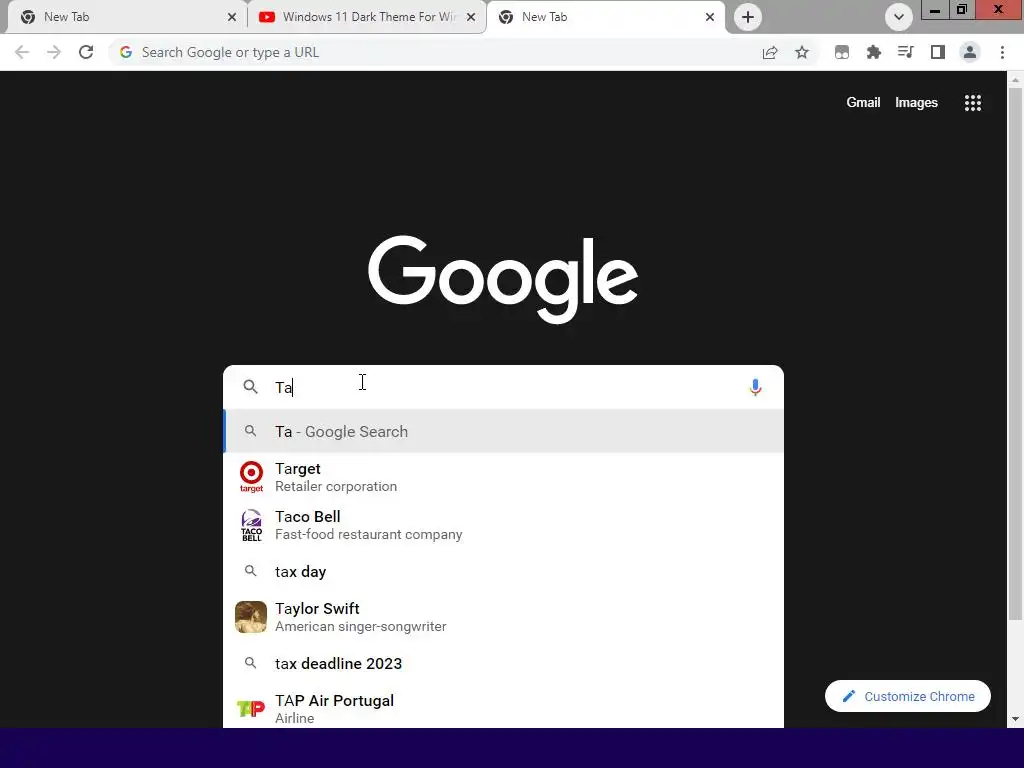Viewport: 1024px width, 768px height.
Task: Click the Google icon in address bar
Action: click(126, 52)
